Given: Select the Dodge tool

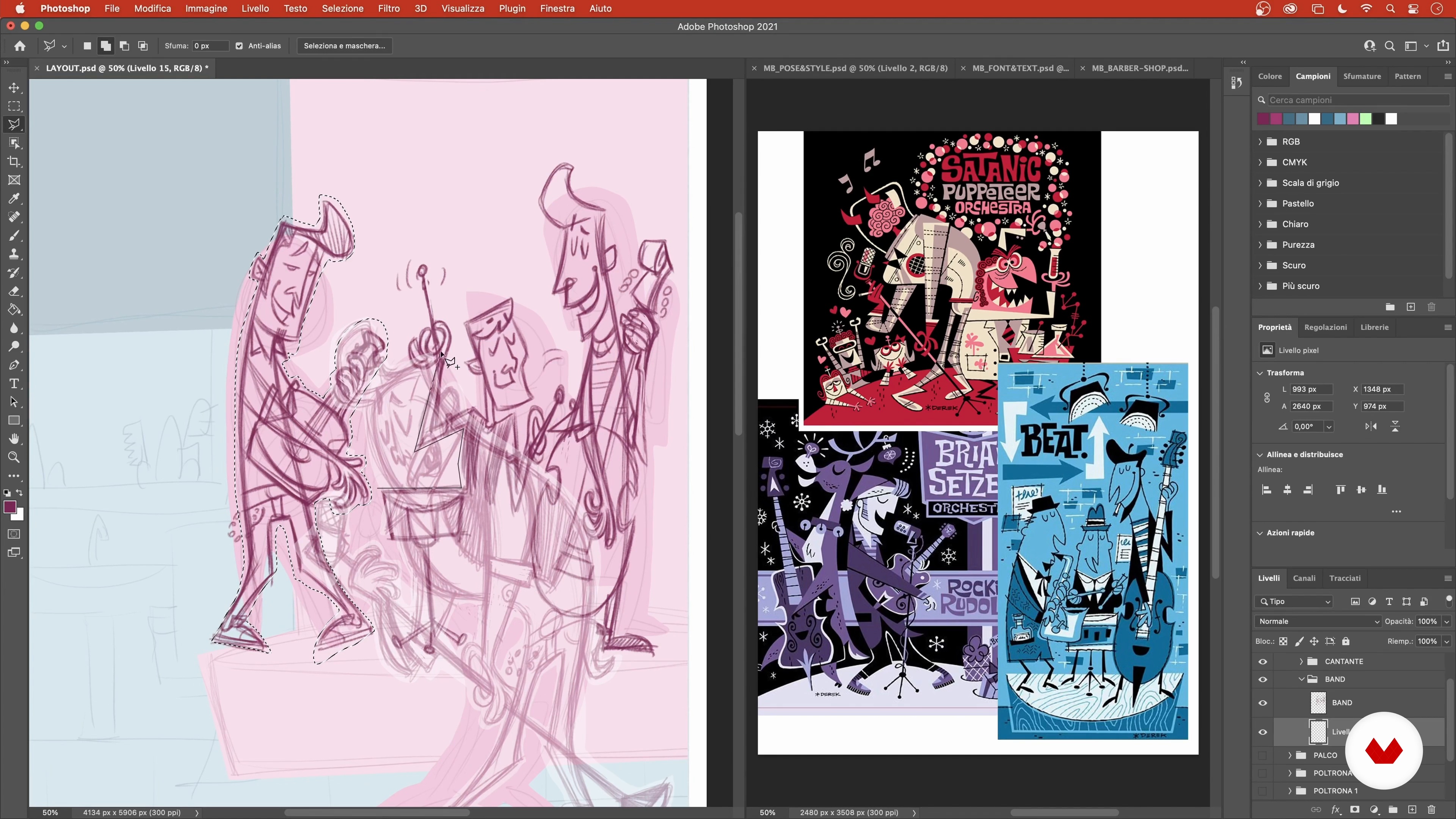Looking at the screenshot, I should (x=14, y=347).
